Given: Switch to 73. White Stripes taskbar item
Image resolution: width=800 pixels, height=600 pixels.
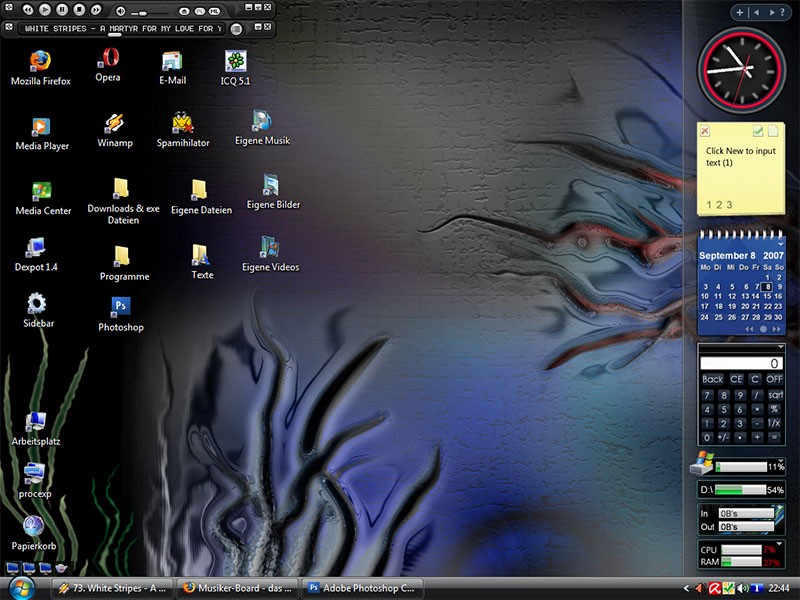Looking at the screenshot, I should click(x=112, y=588).
